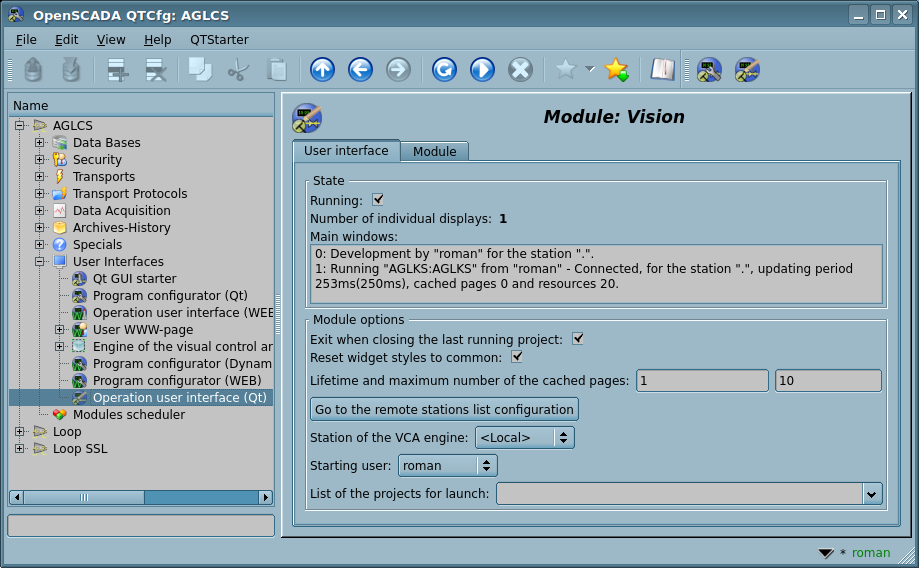
Task: Open the File menu
Action: tap(26, 39)
